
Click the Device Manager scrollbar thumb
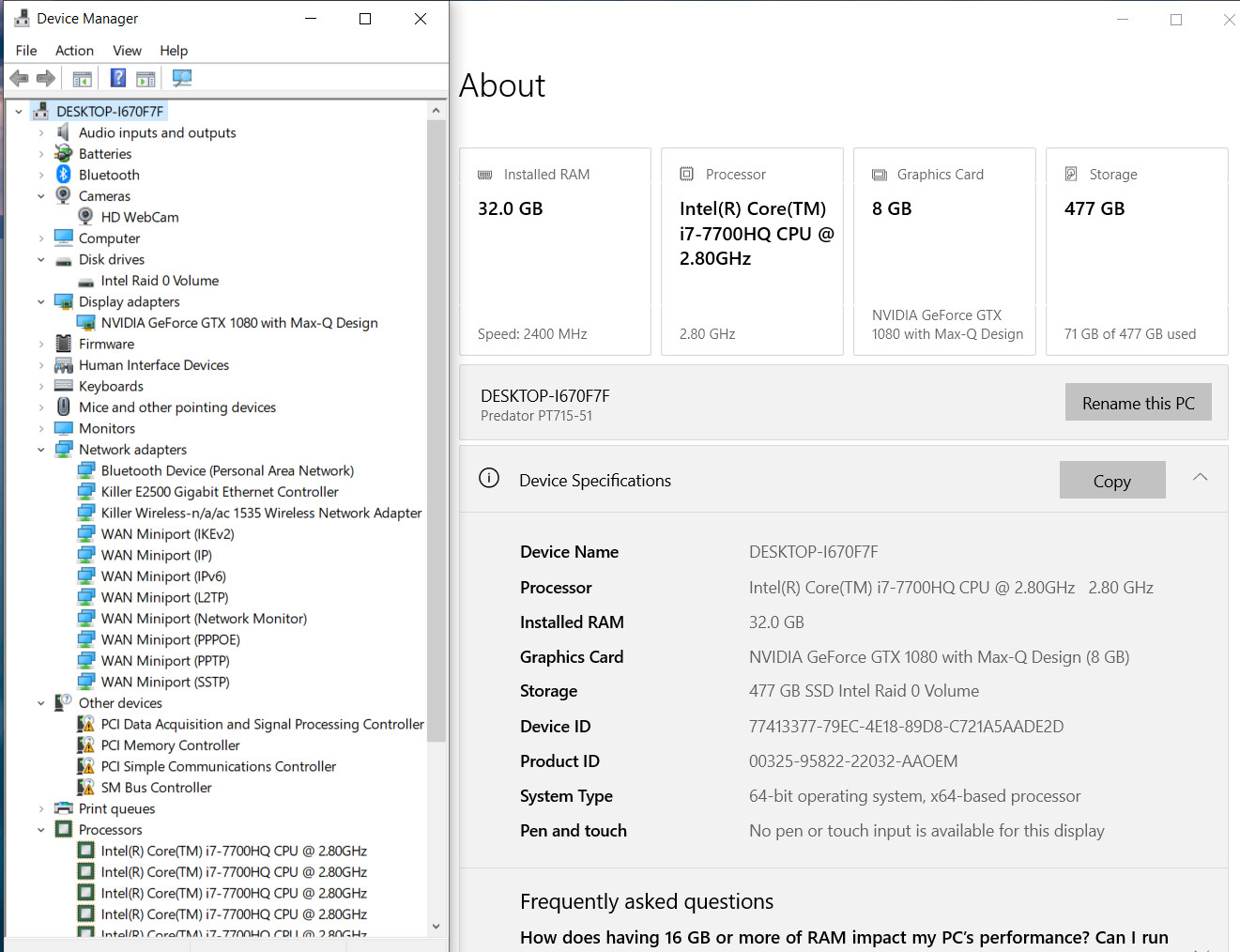[x=436, y=430]
